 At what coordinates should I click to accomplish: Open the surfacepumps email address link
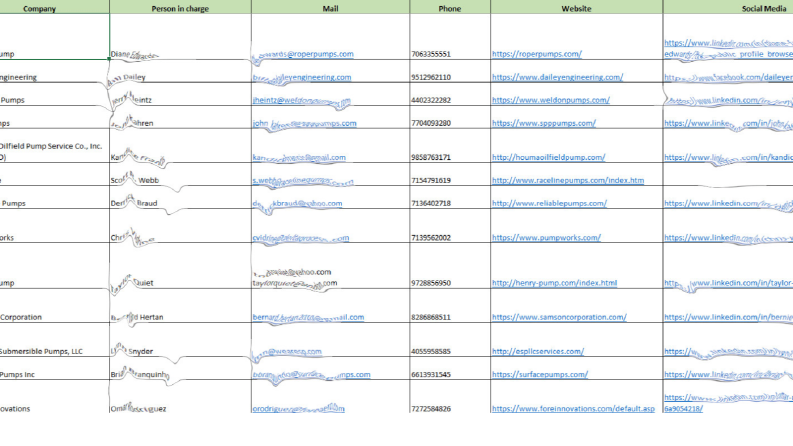coord(311,375)
